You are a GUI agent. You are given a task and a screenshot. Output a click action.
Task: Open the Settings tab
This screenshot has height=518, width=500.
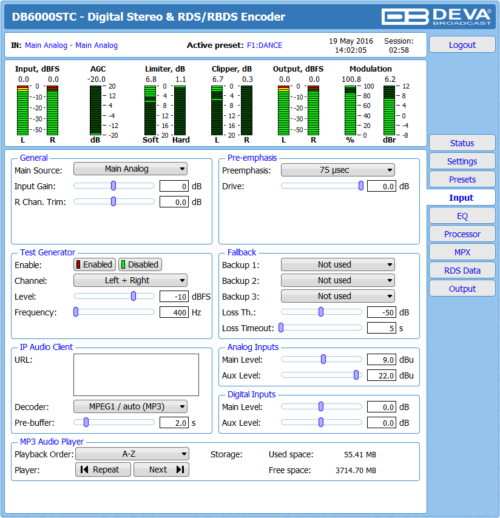tap(462, 161)
